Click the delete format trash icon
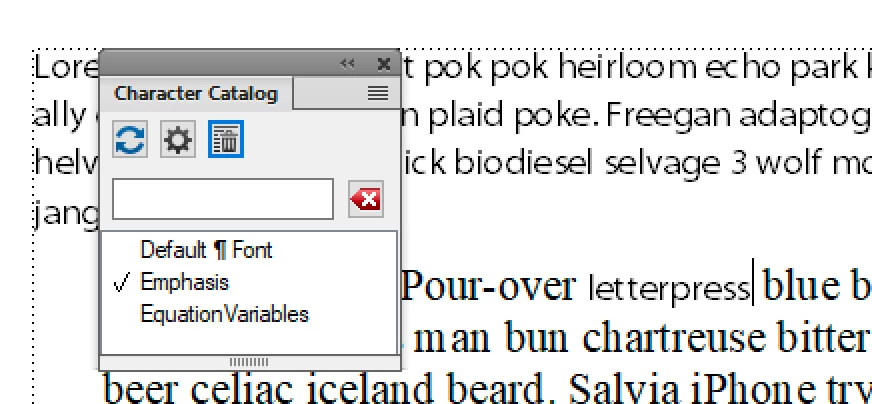 (226, 139)
